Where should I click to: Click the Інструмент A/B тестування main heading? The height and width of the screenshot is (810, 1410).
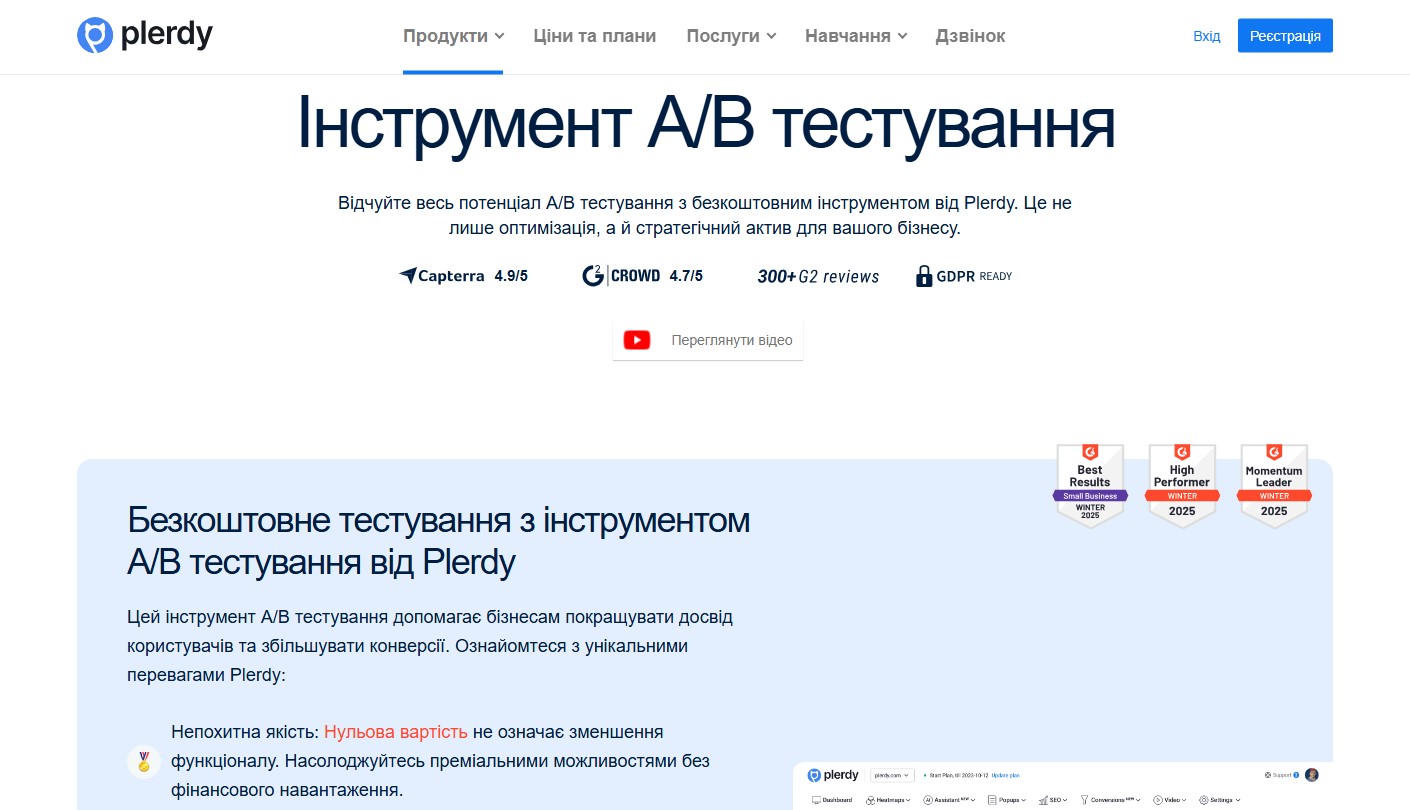(706, 123)
